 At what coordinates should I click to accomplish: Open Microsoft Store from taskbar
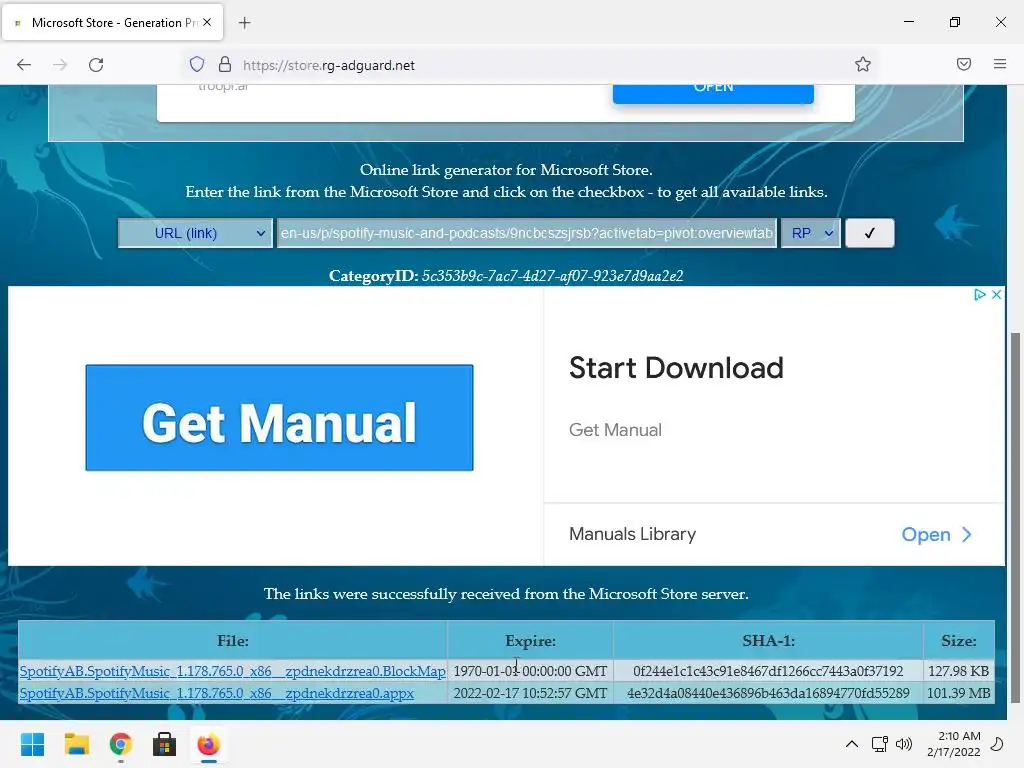click(165, 744)
